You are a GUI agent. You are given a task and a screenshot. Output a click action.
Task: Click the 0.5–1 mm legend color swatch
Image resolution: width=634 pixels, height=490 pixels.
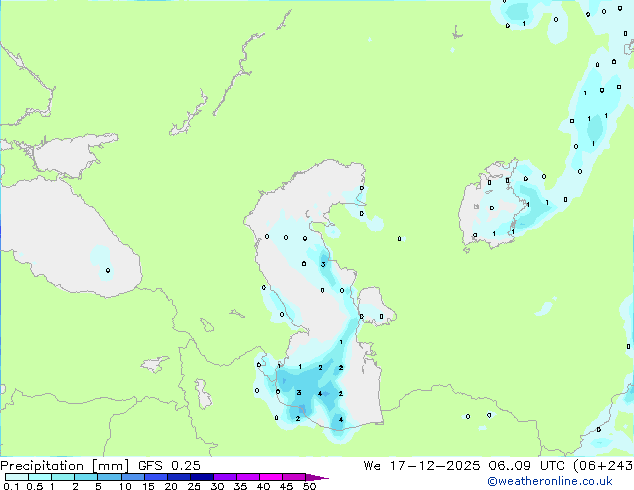[x=40, y=477]
